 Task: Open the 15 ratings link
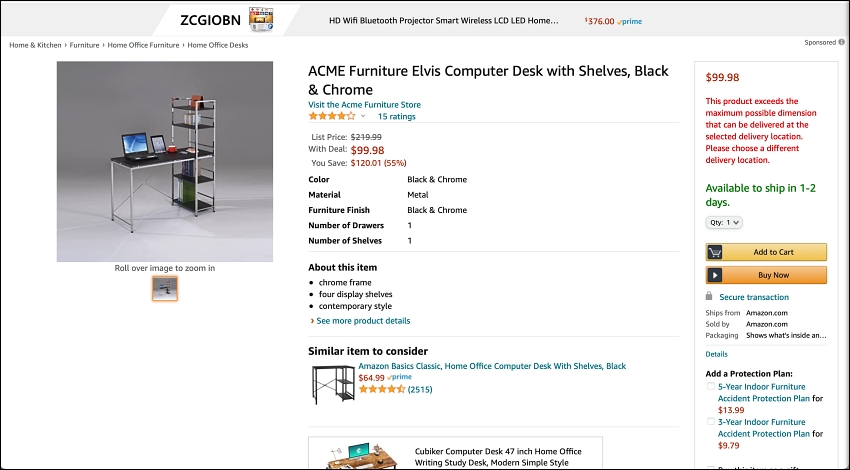[396, 117]
